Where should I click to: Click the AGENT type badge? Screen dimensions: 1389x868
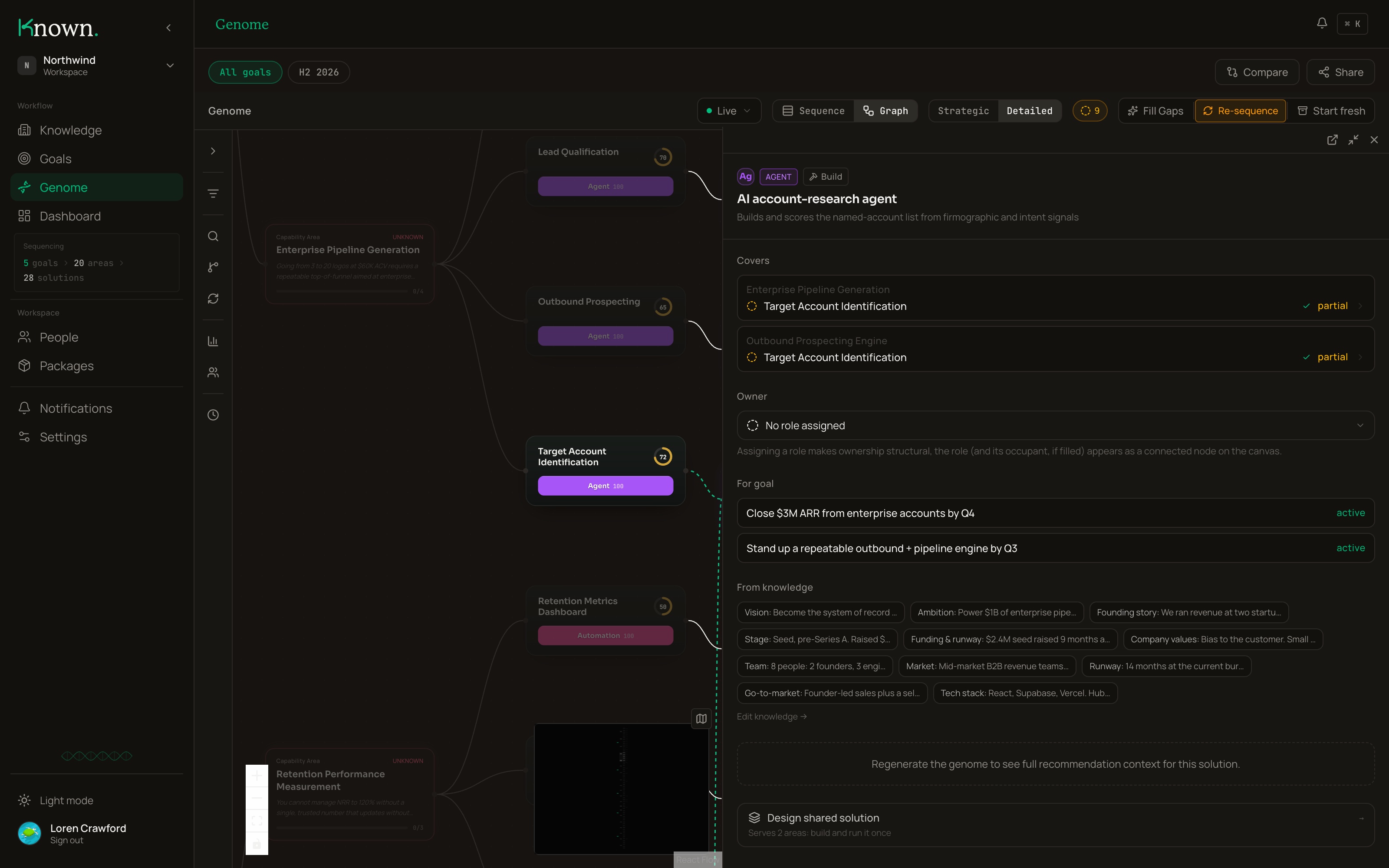tap(778, 177)
